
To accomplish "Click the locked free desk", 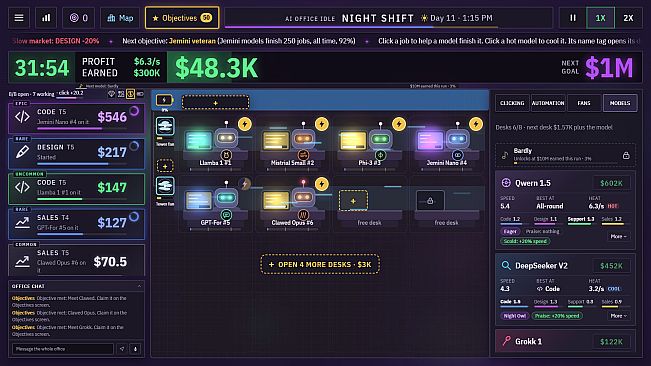I will click(430, 201).
